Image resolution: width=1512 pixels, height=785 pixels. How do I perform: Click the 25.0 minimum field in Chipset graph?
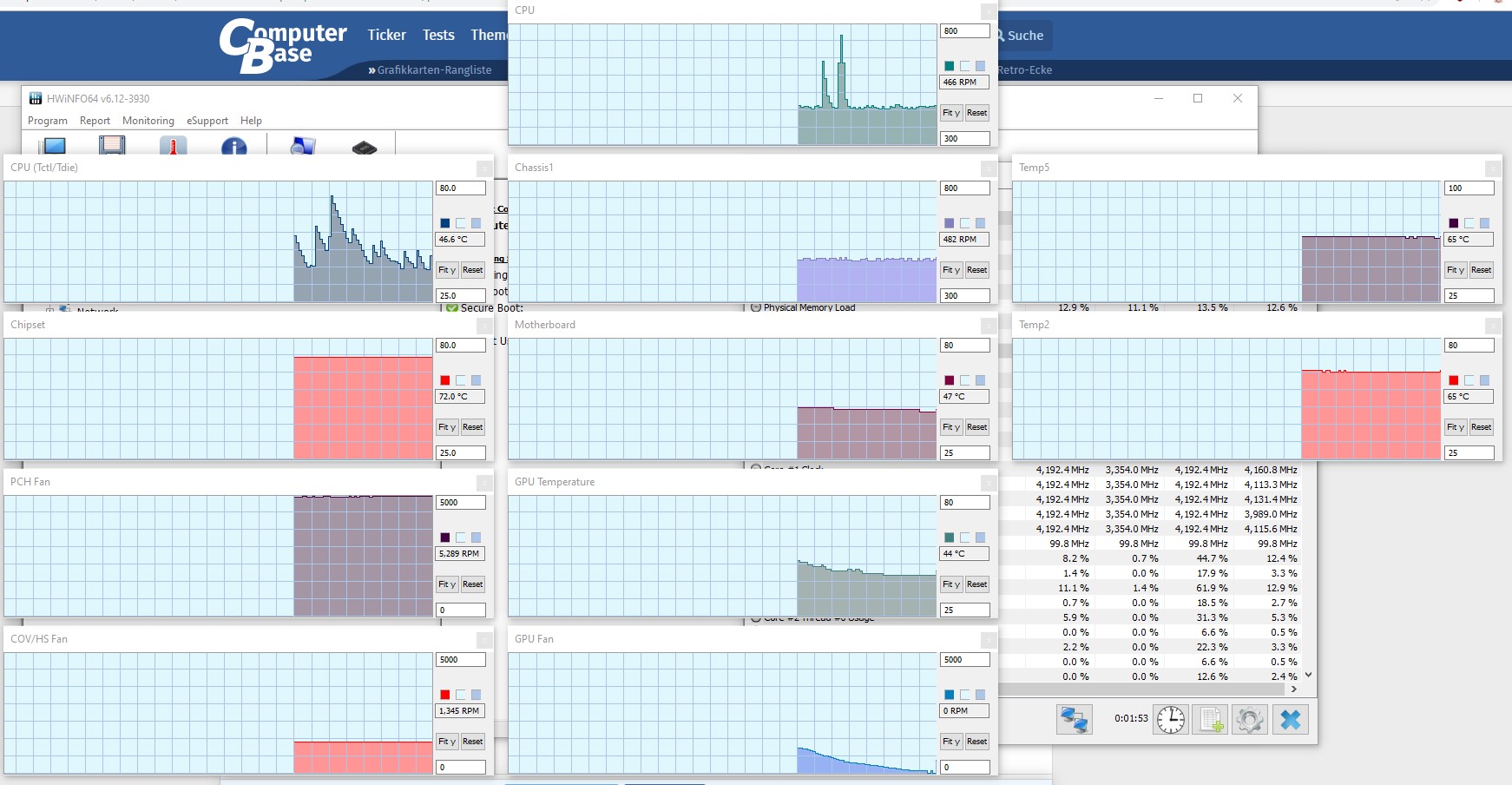click(461, 453)
